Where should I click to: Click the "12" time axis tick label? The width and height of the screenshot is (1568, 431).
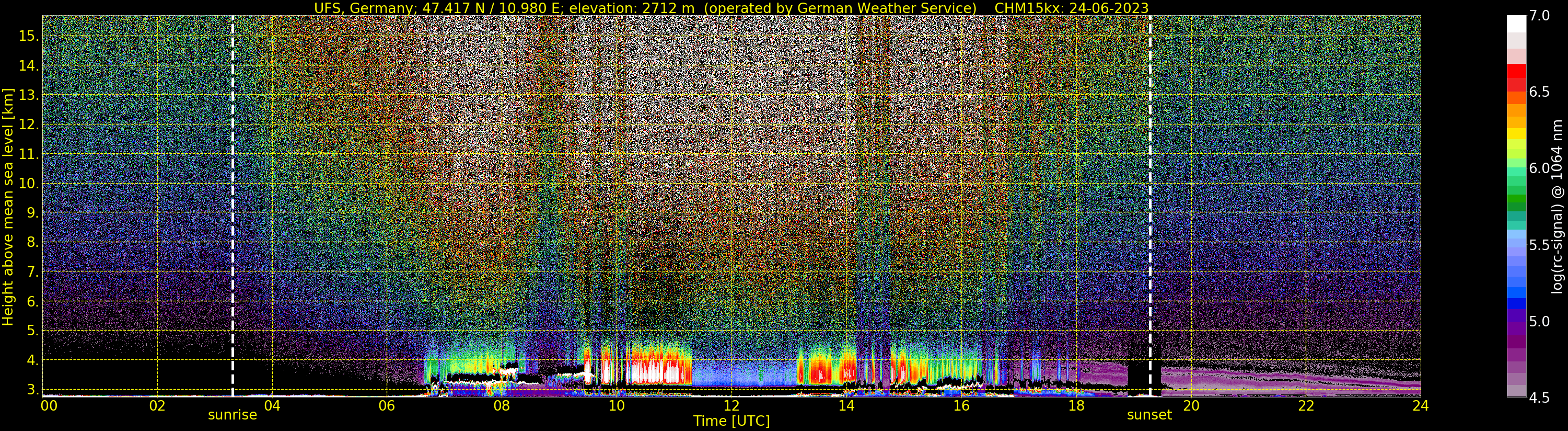point(731,406)
